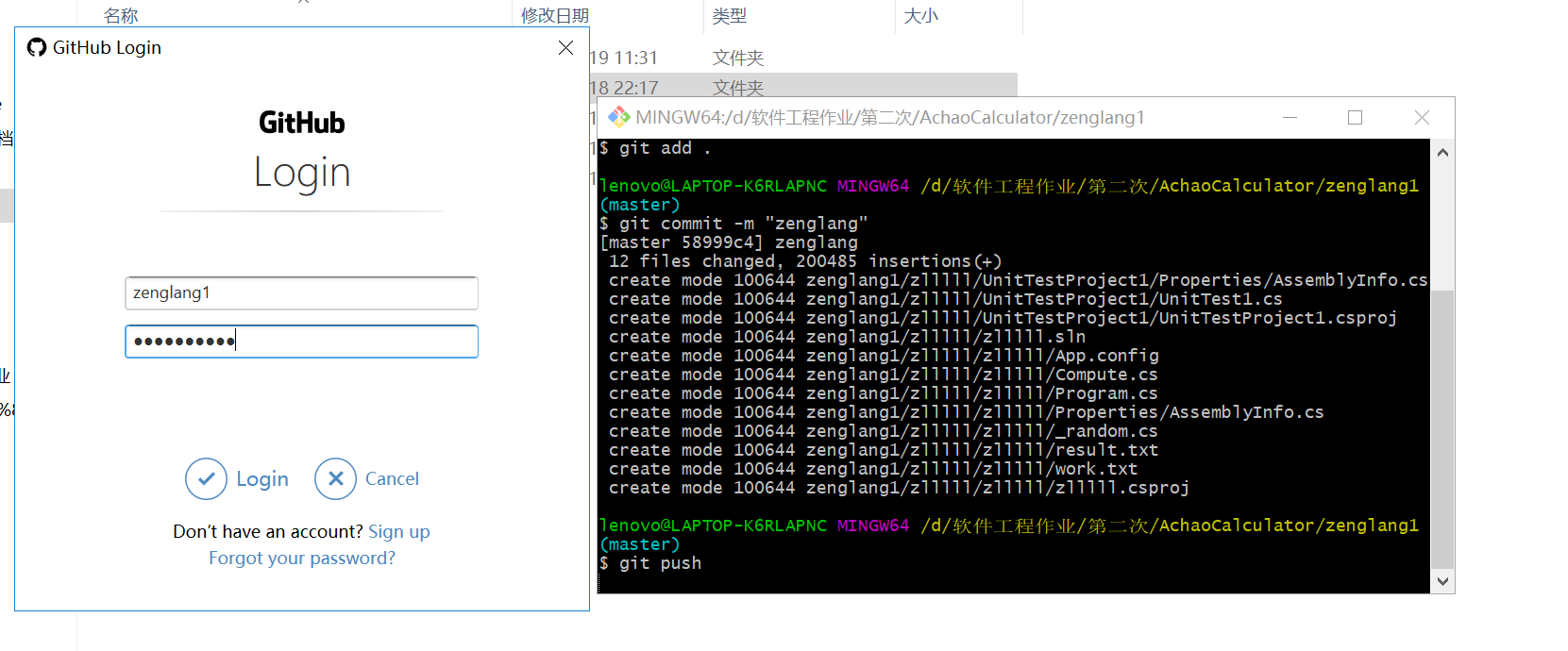1568x651 pixels.
Task: Close the MINGW64 terminal window
Action: point(1422,117)
